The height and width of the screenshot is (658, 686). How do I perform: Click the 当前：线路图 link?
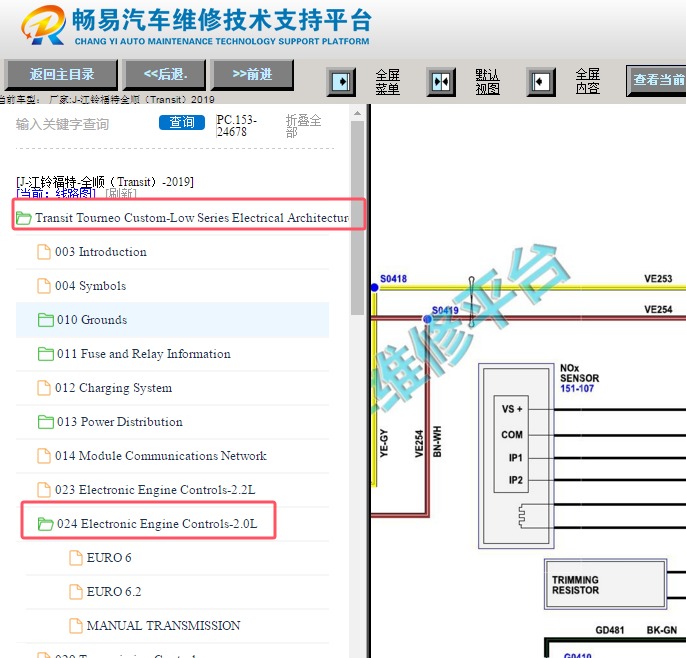tap(56, 193)
